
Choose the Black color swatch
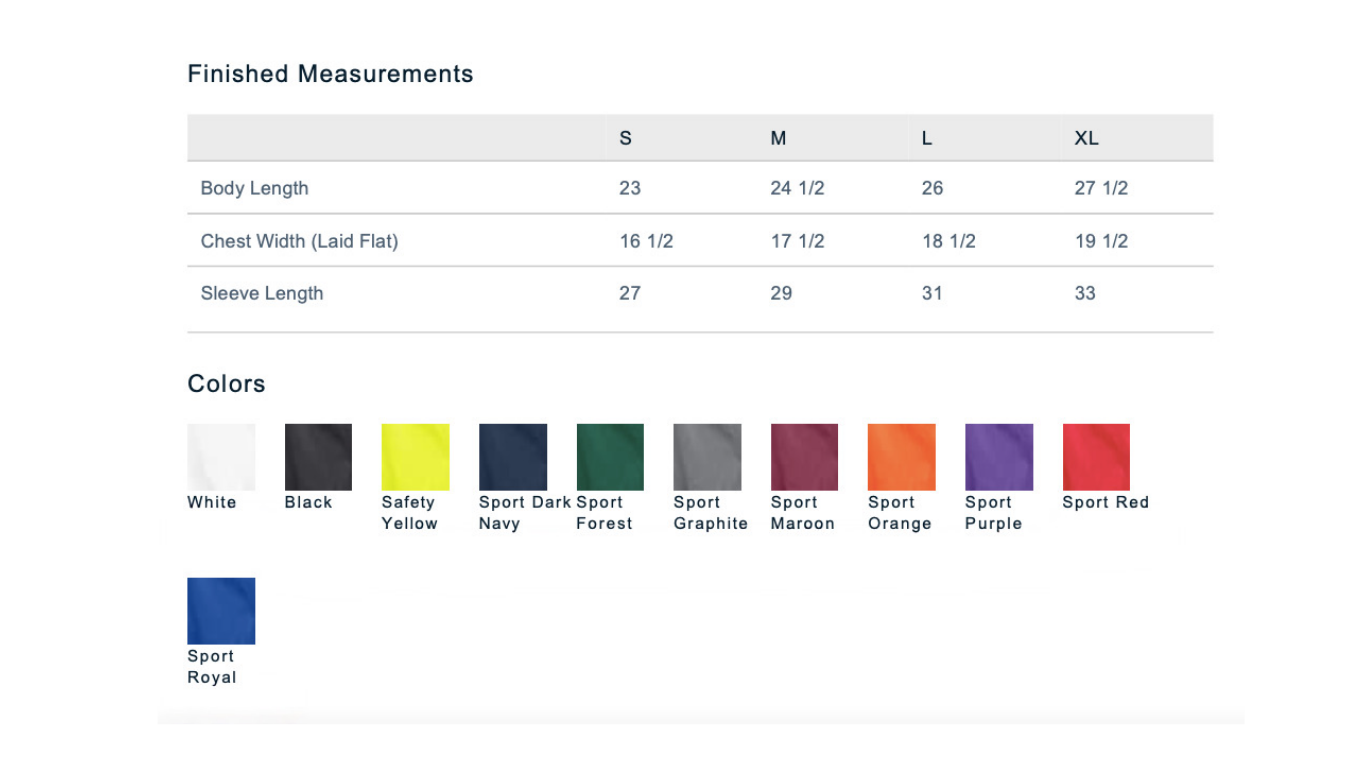(x=318, y=457)
